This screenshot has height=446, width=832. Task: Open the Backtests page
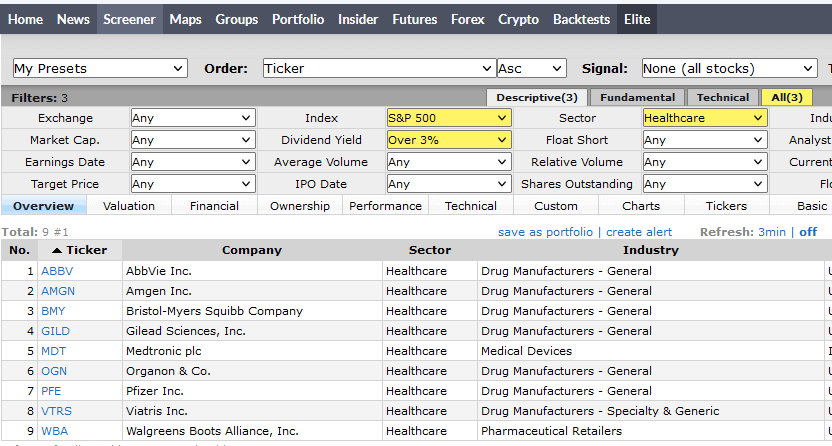point(582,20)
